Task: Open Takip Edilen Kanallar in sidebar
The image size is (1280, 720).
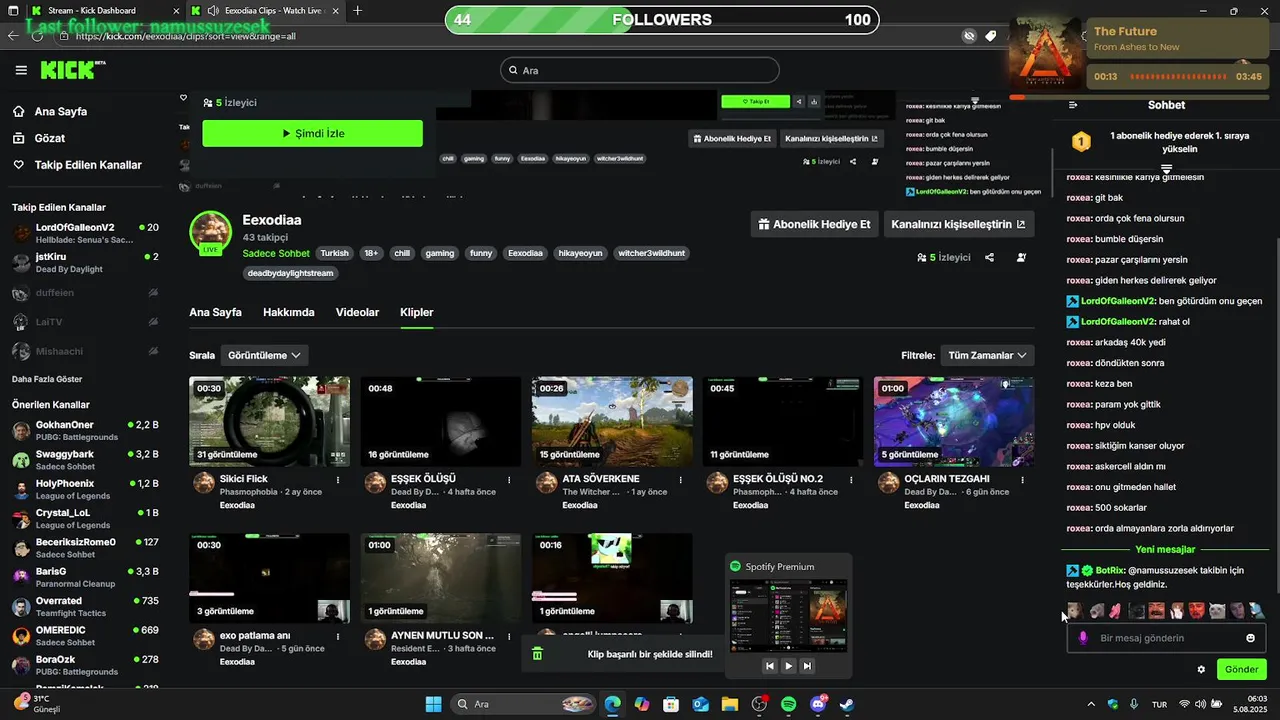Action: [88, 165]
